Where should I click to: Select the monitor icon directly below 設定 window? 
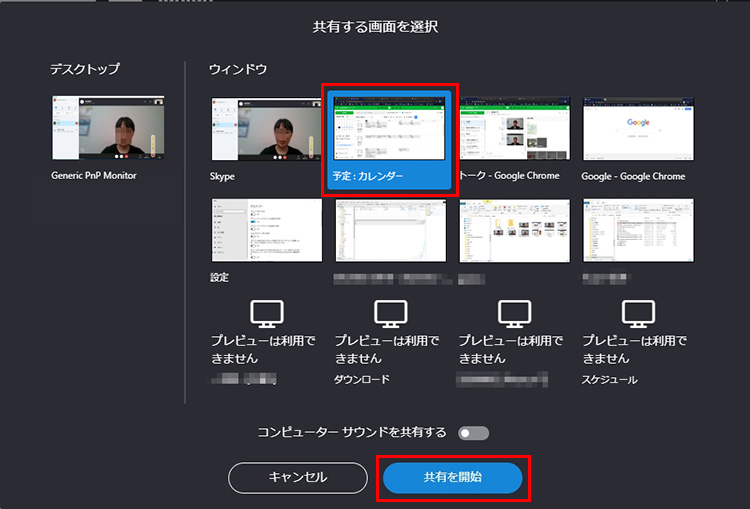[x=266, y=313]
